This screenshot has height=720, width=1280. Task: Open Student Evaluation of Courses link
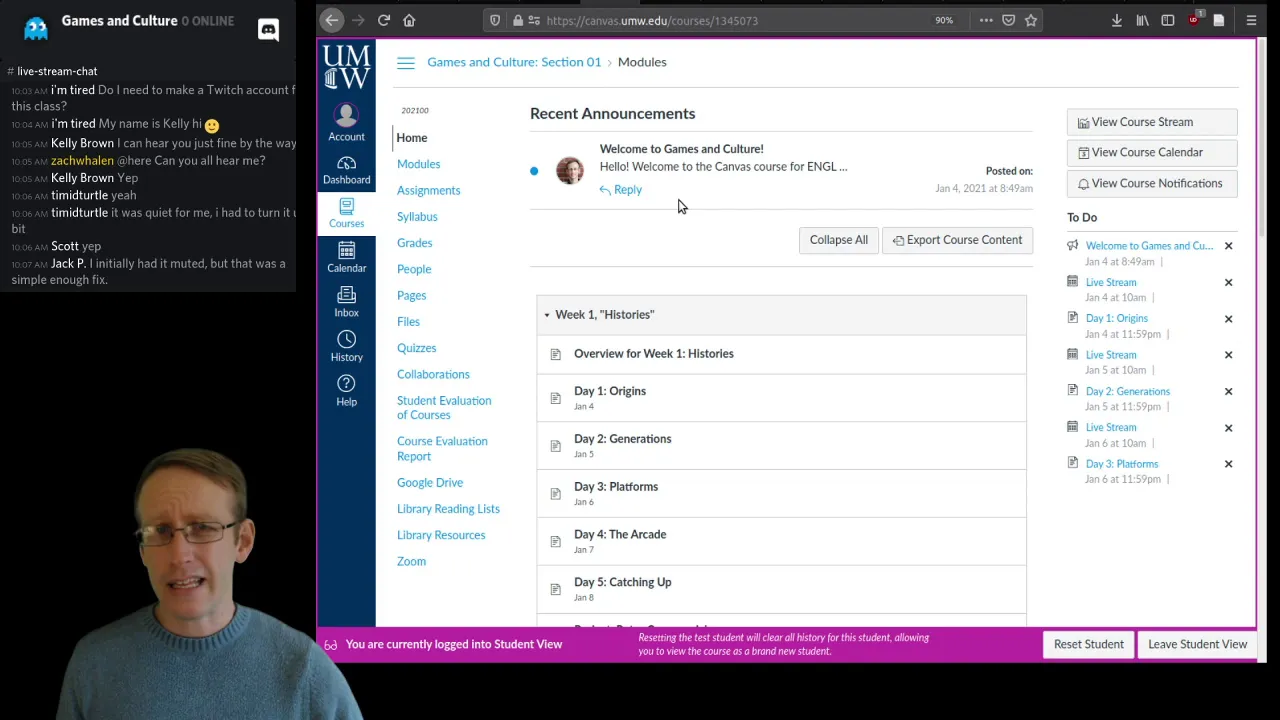pos(444,408)
